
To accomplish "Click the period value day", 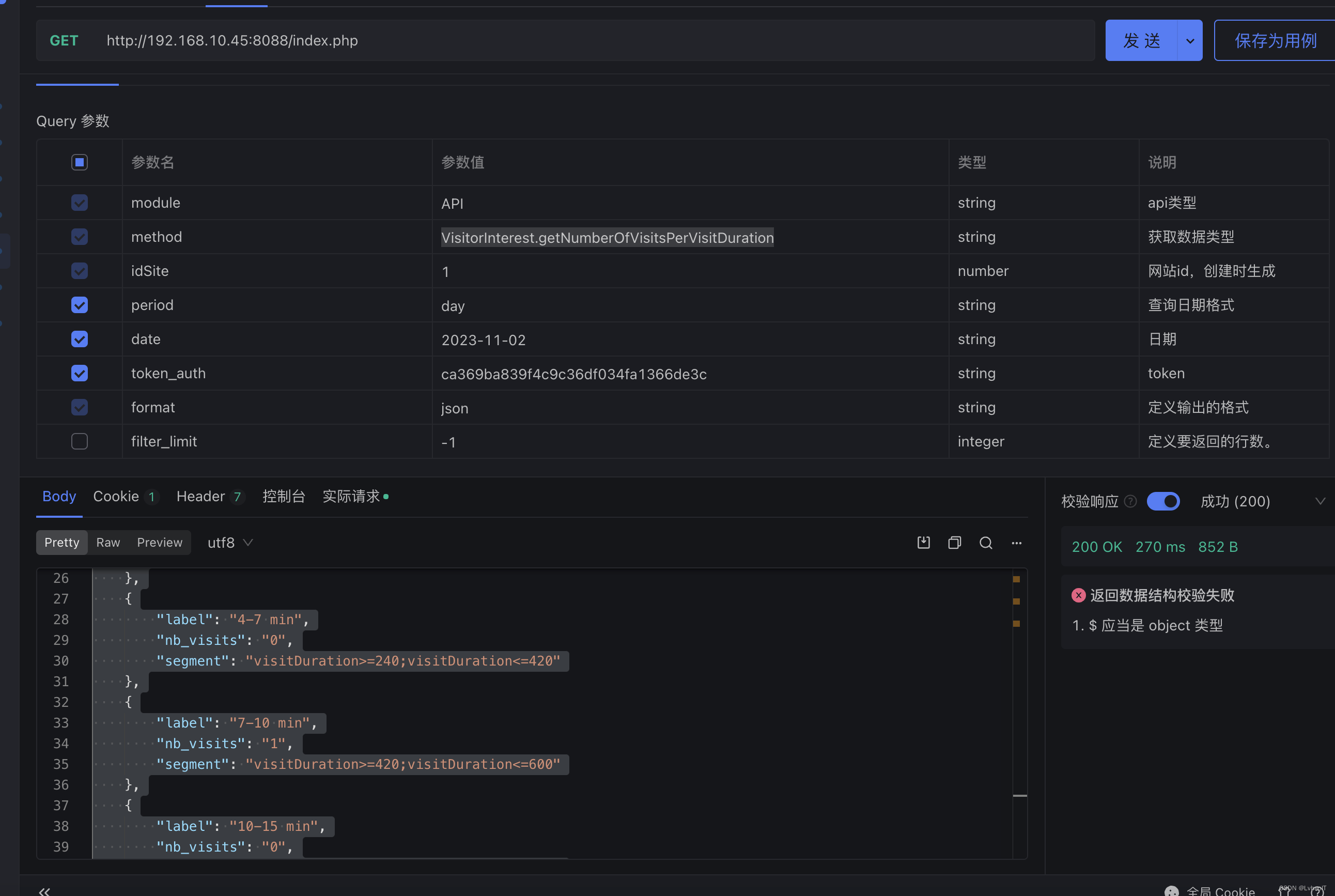I will 453,306.
